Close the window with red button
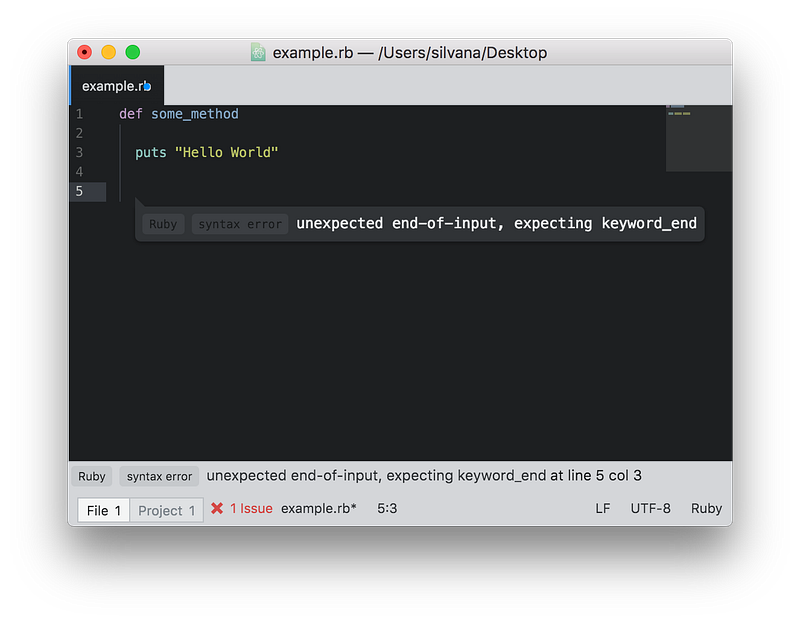This screenshot has height=623, width=800. click(x=84, y=52)
